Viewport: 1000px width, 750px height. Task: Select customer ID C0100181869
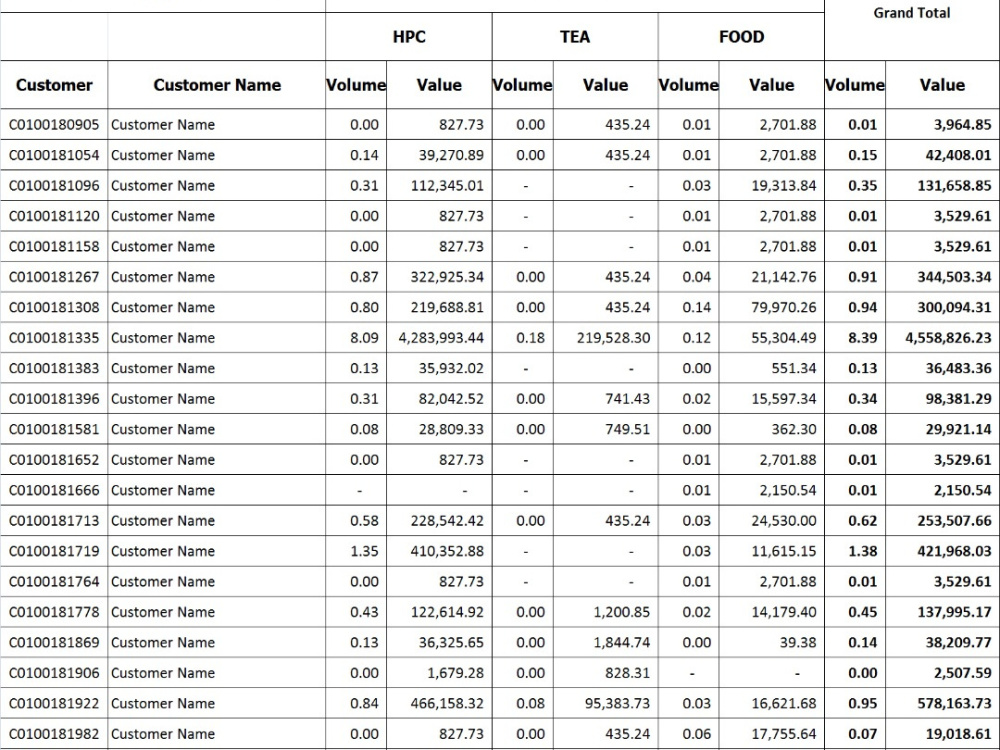(54, 643)
